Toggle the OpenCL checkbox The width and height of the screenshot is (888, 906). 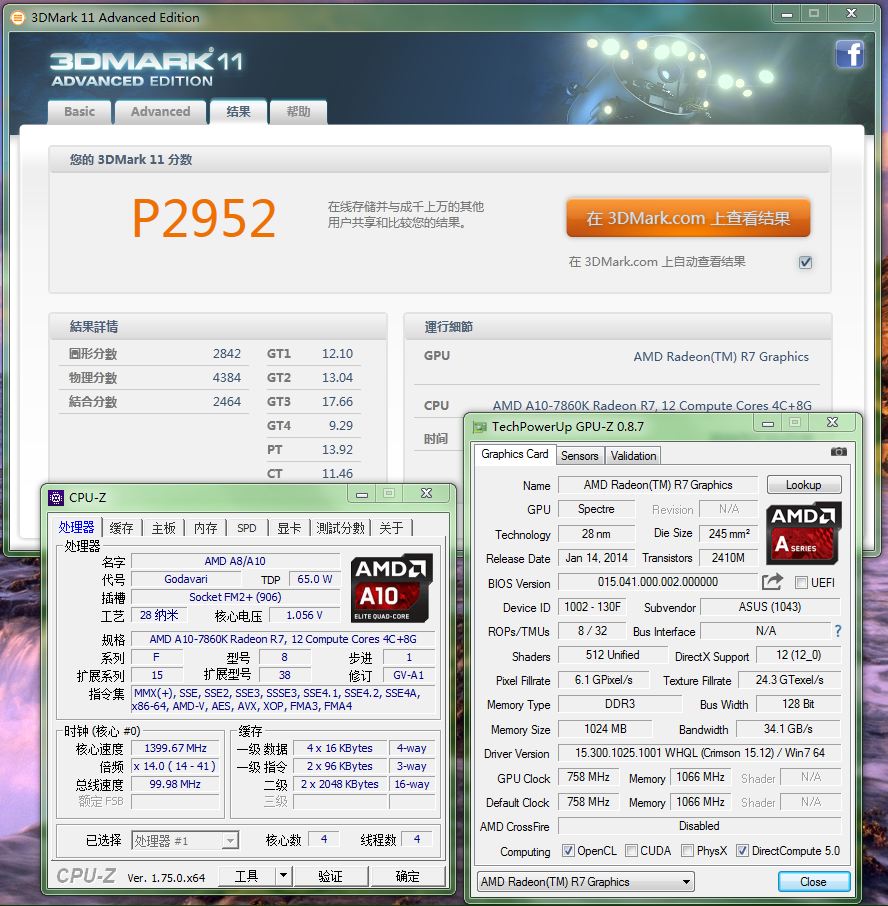pos(569,851)
